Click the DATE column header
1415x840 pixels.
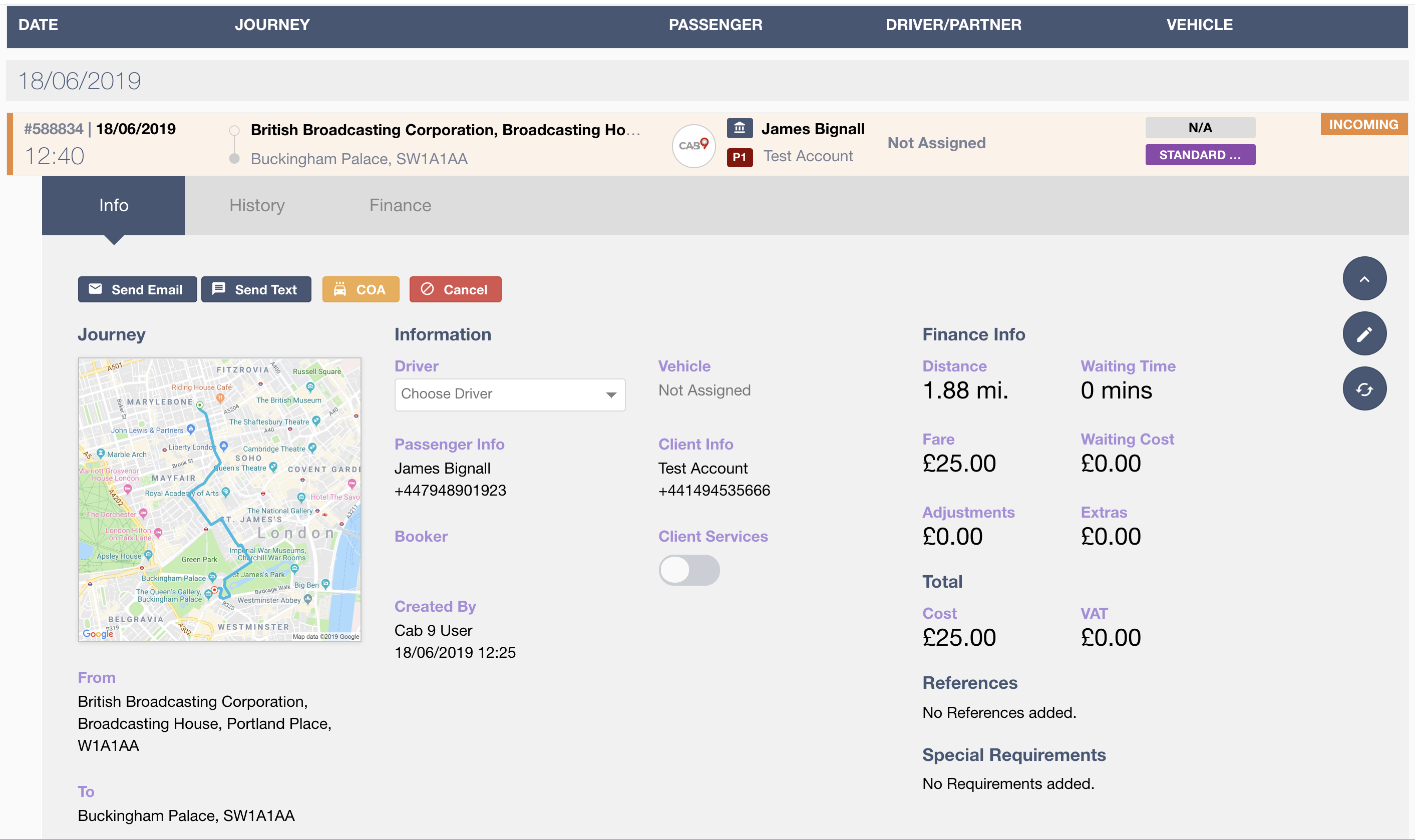[38, 25]
